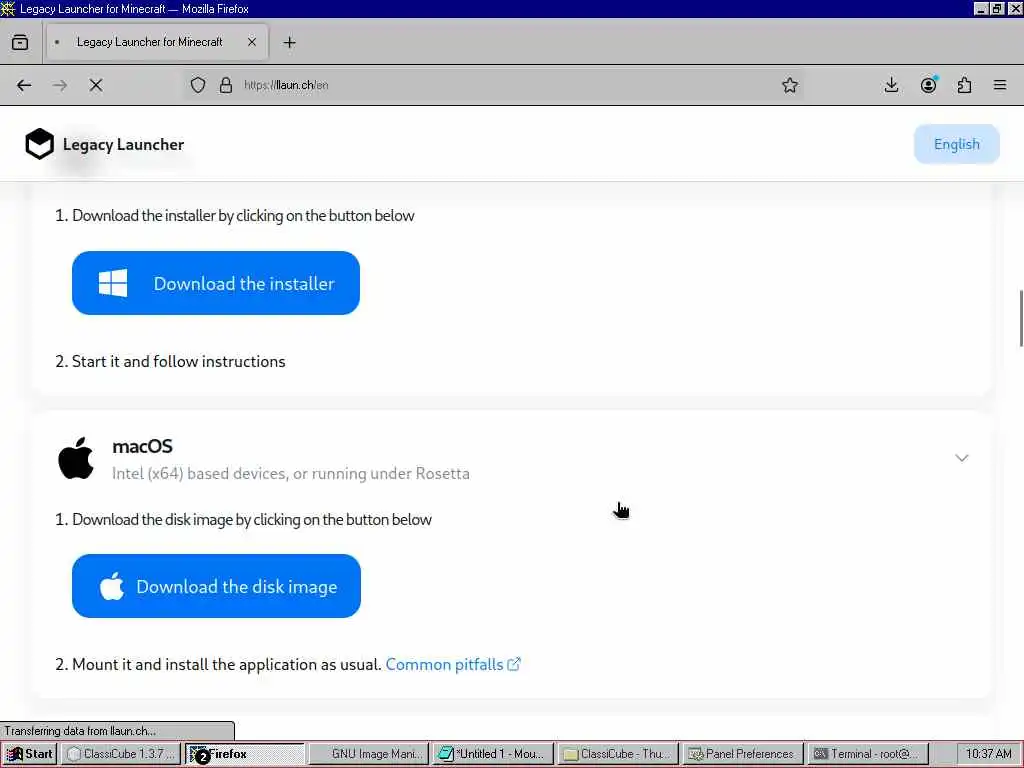Open the English language selector
Screen dimensions: 1024x768
coord(957,144)
